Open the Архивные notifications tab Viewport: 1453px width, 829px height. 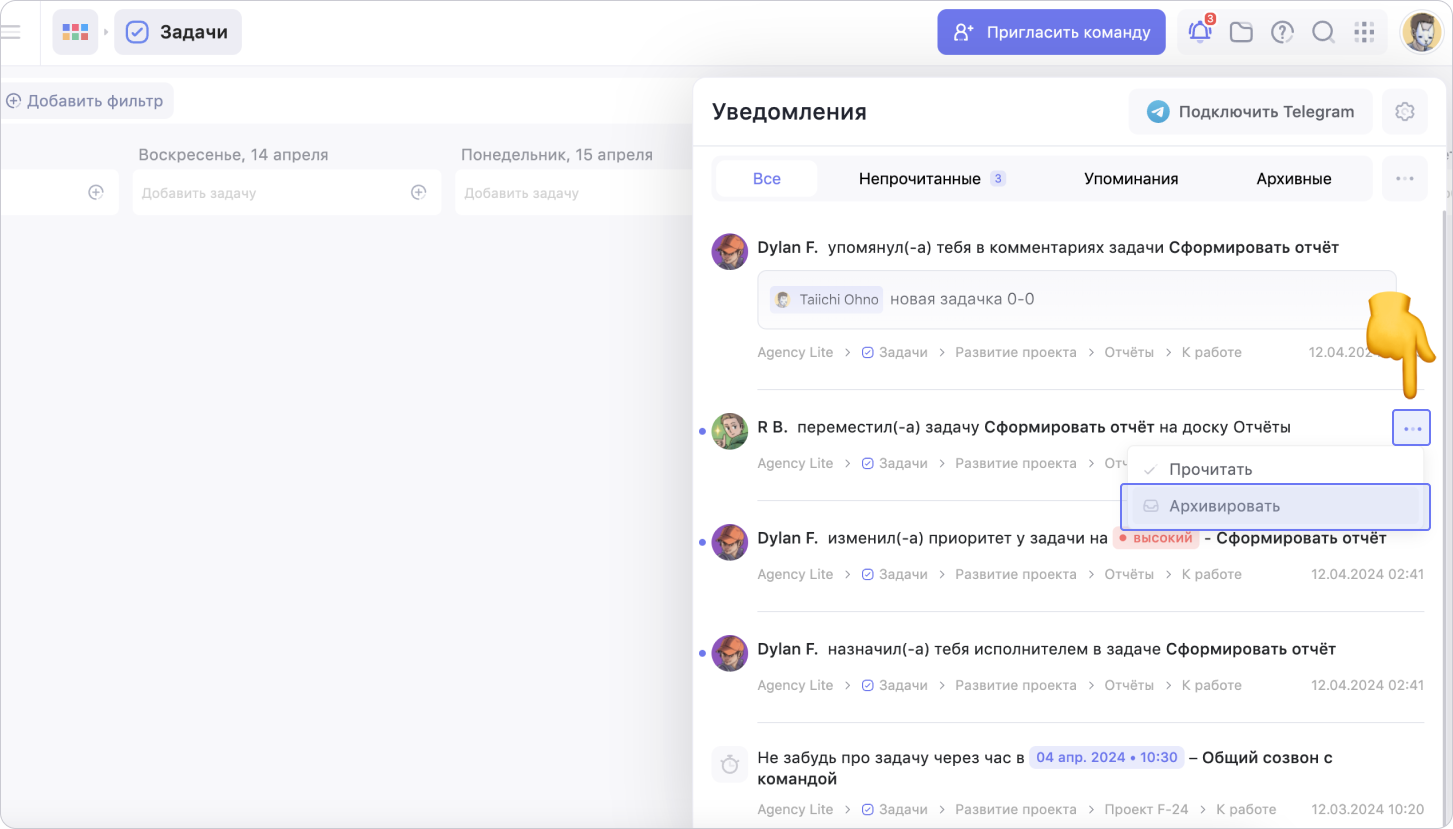pyautogui.click(x=1294, y=179)
